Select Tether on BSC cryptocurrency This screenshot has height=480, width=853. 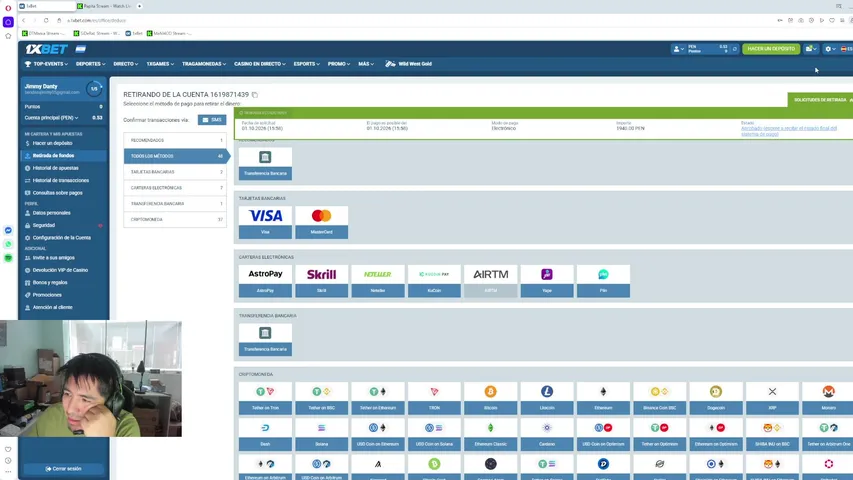coord(322,398)
